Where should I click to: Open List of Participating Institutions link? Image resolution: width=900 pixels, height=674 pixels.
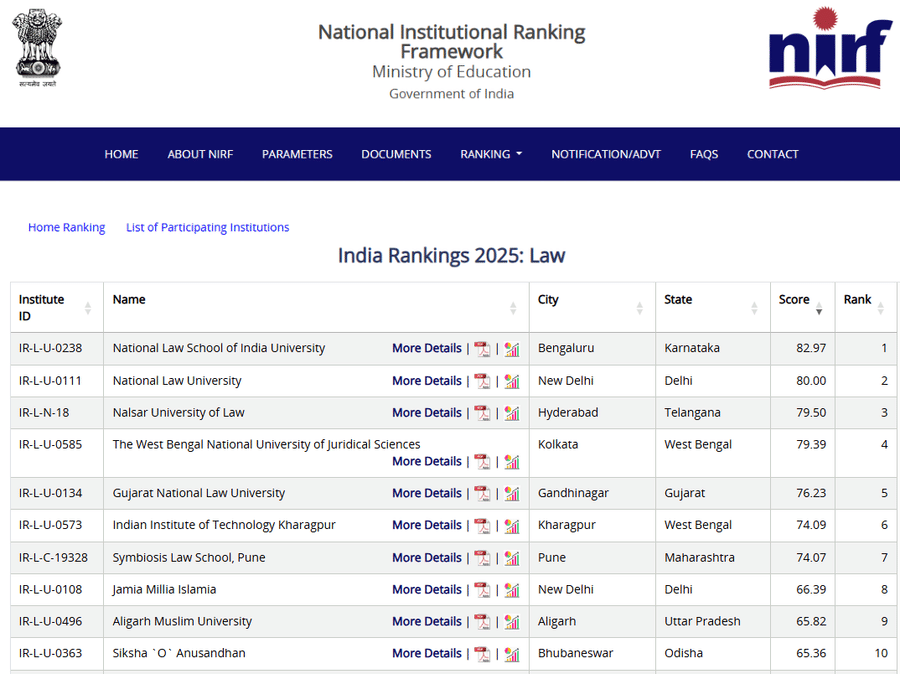[207, 227]
